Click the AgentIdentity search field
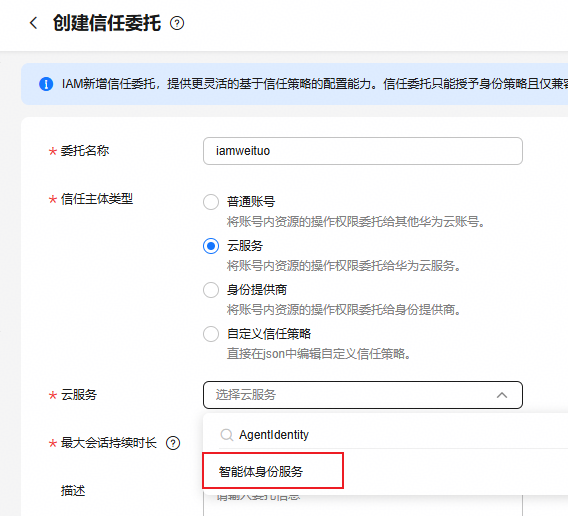The height and width of the screenshot is (516, 568). coord(393,435)
